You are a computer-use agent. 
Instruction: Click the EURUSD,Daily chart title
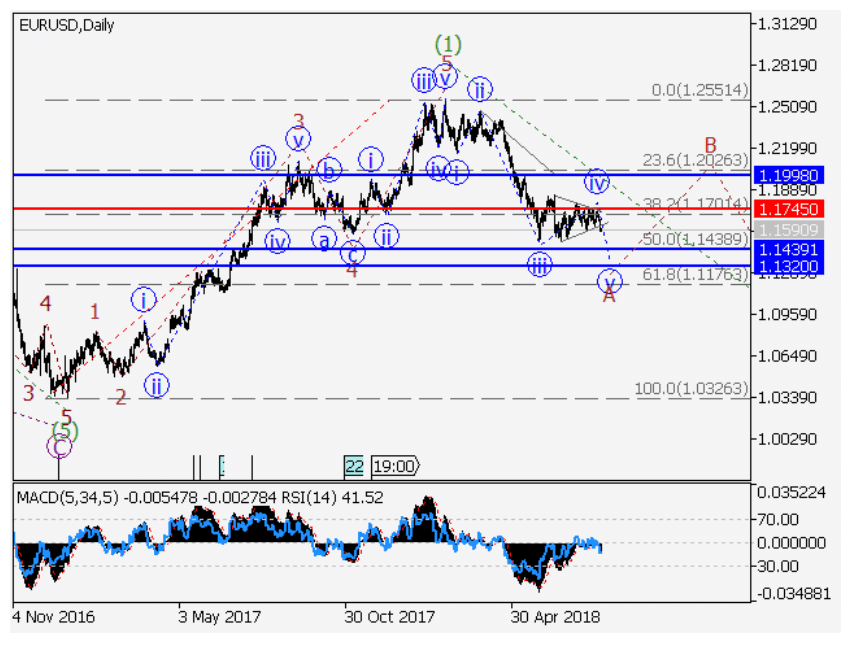point(66,25)
